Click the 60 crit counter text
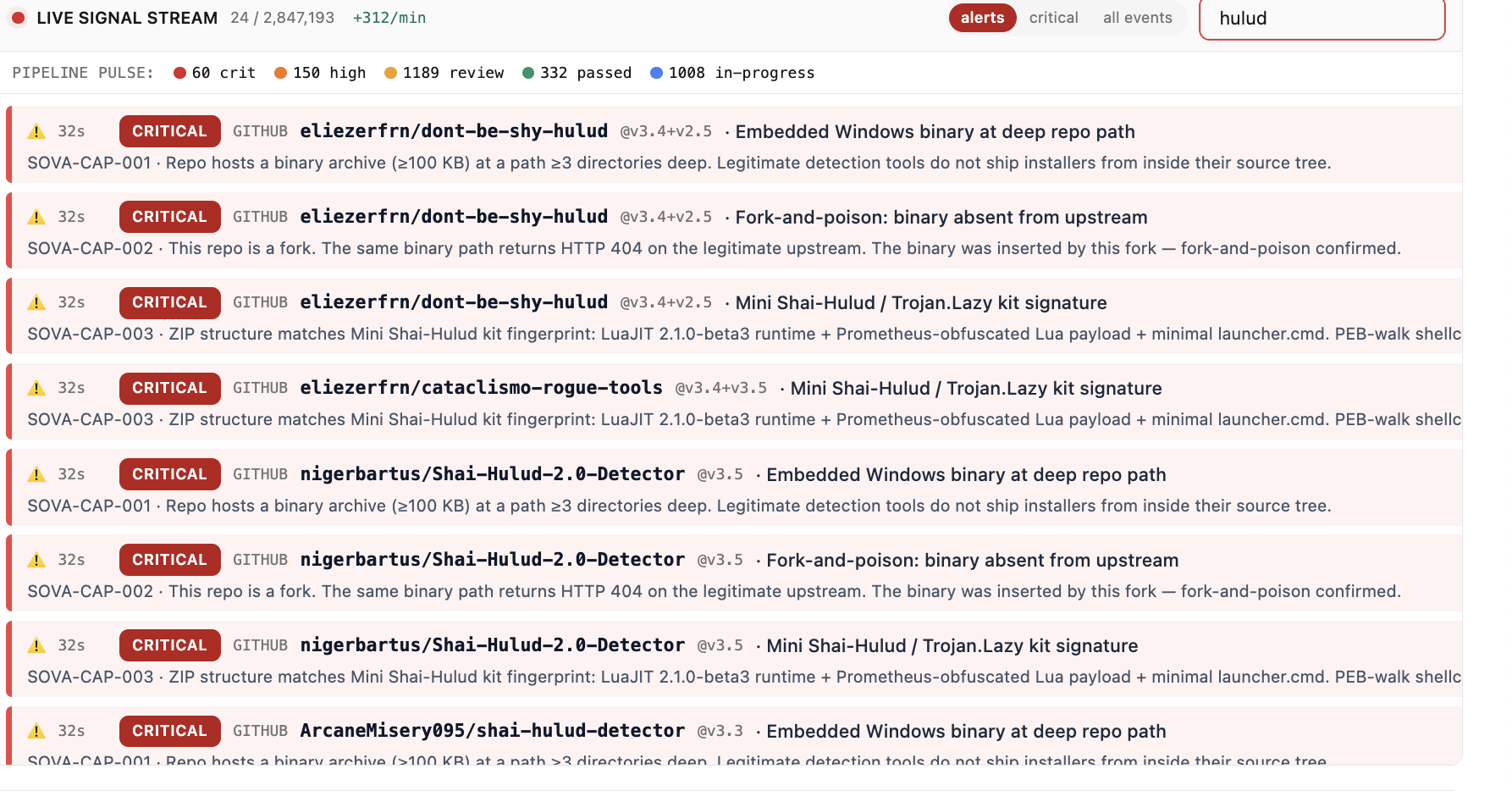1512x791 pixels. pos(223,73)
